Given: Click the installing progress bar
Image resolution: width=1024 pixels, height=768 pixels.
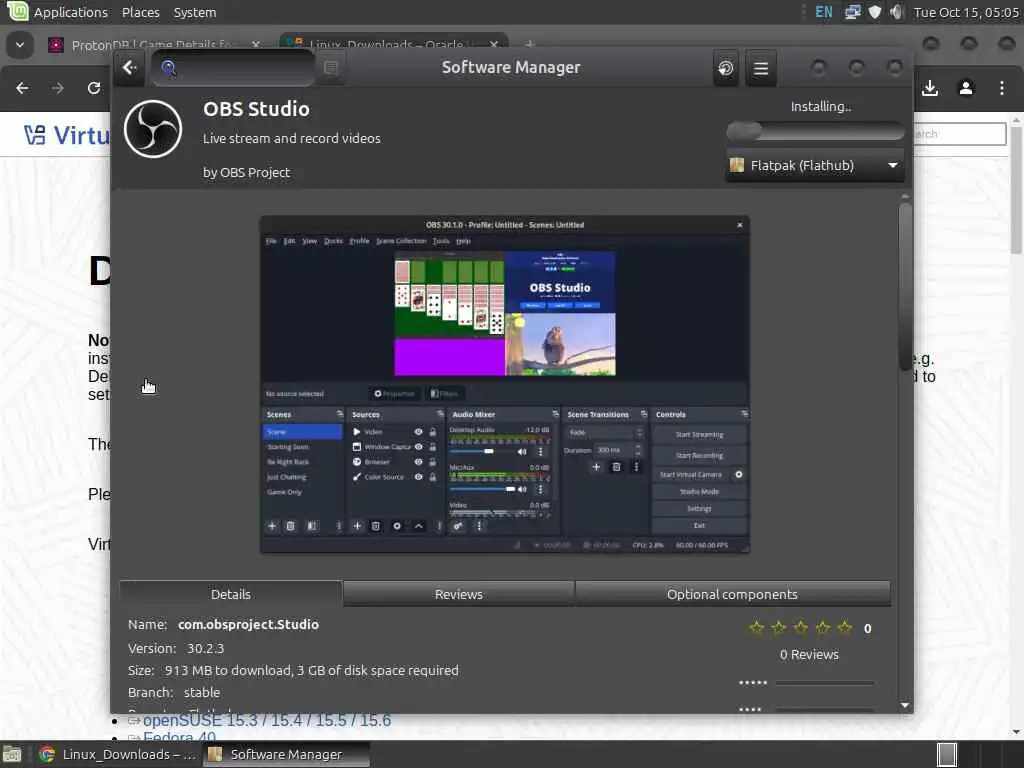Looking at the screenshot, I should tap(815, 131).
